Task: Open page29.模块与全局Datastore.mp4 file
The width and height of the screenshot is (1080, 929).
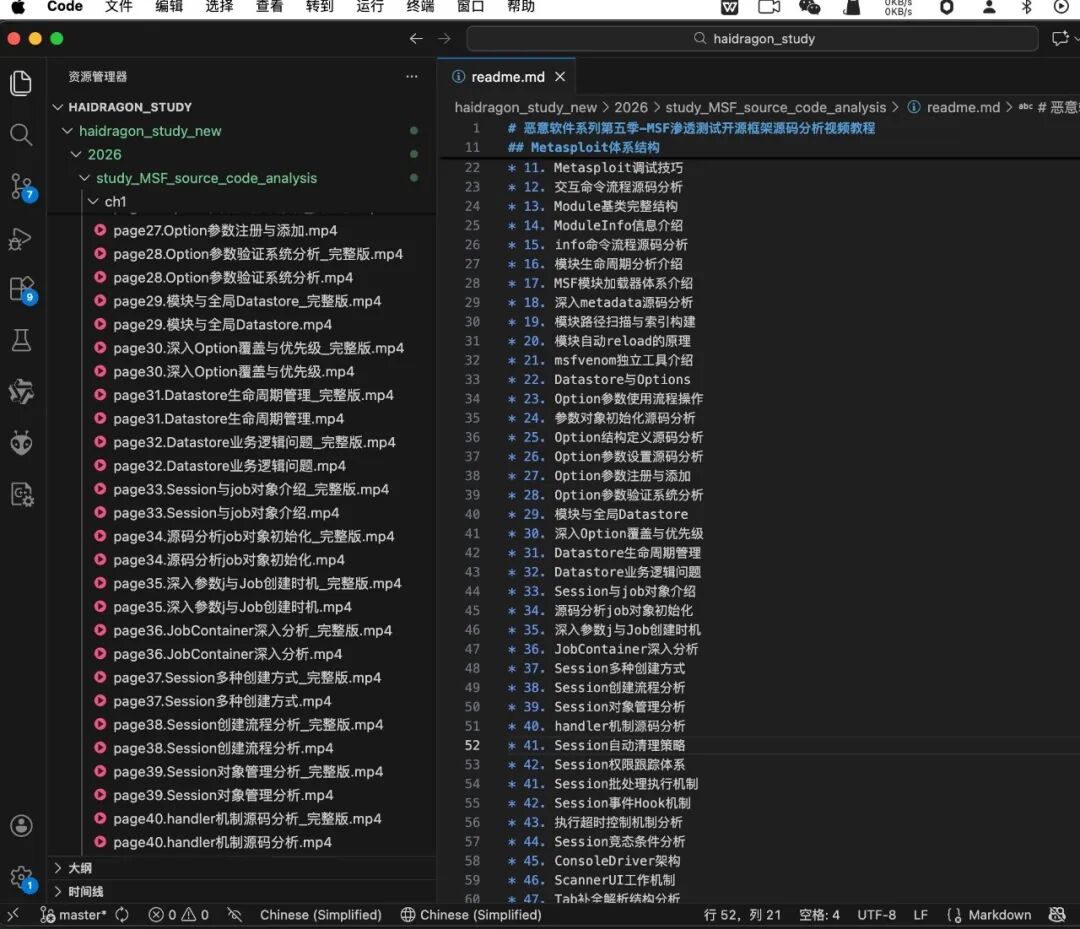Action: coord(222,324)
